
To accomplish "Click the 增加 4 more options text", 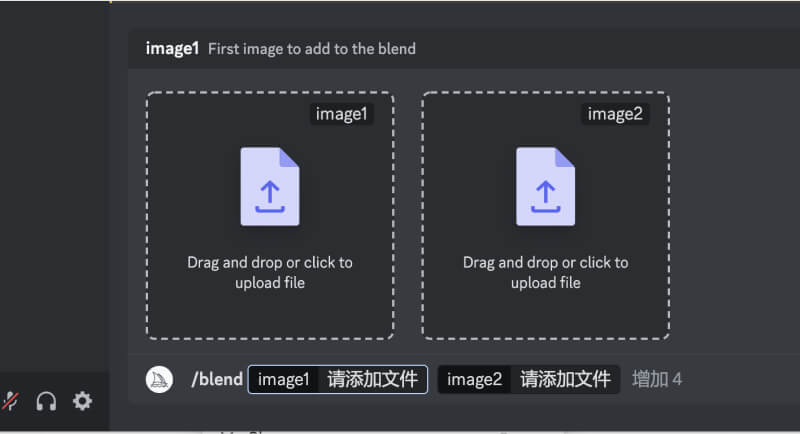I will [657, 379].
